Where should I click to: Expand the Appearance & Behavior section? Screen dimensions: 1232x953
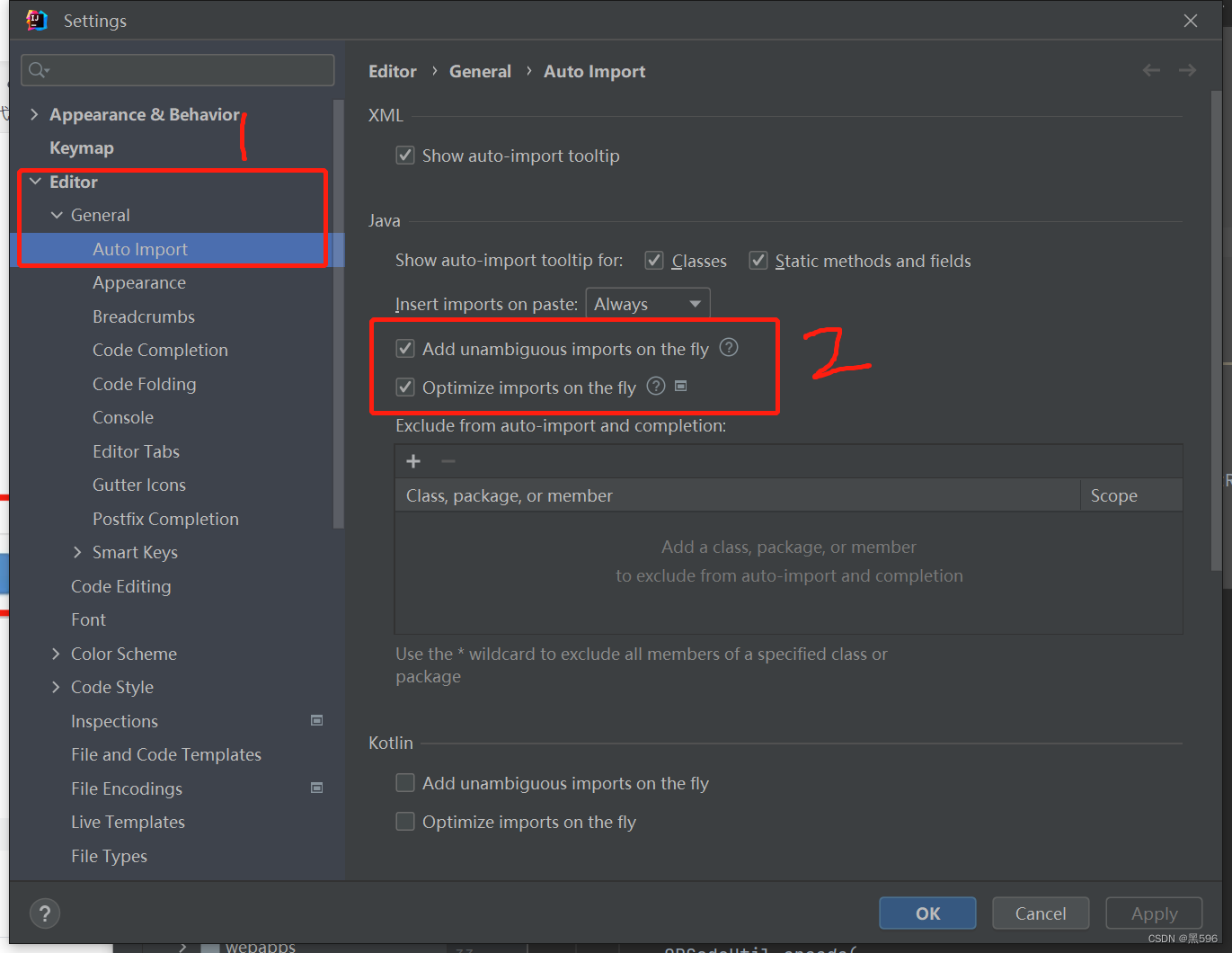coord(33,113)
